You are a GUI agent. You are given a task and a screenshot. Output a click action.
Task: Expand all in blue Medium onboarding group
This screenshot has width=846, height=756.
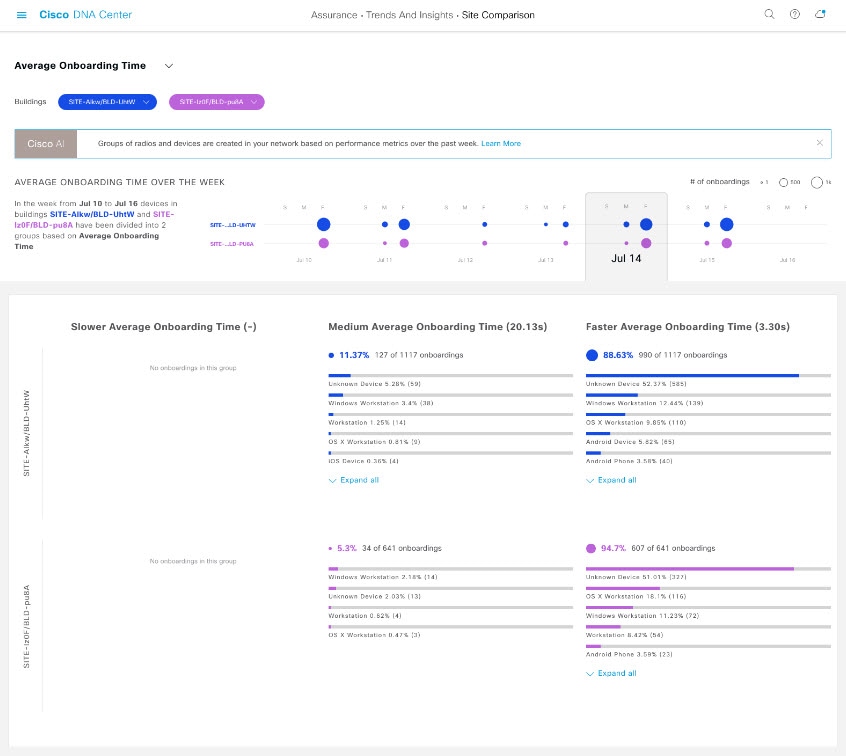[x=354, y=481]
